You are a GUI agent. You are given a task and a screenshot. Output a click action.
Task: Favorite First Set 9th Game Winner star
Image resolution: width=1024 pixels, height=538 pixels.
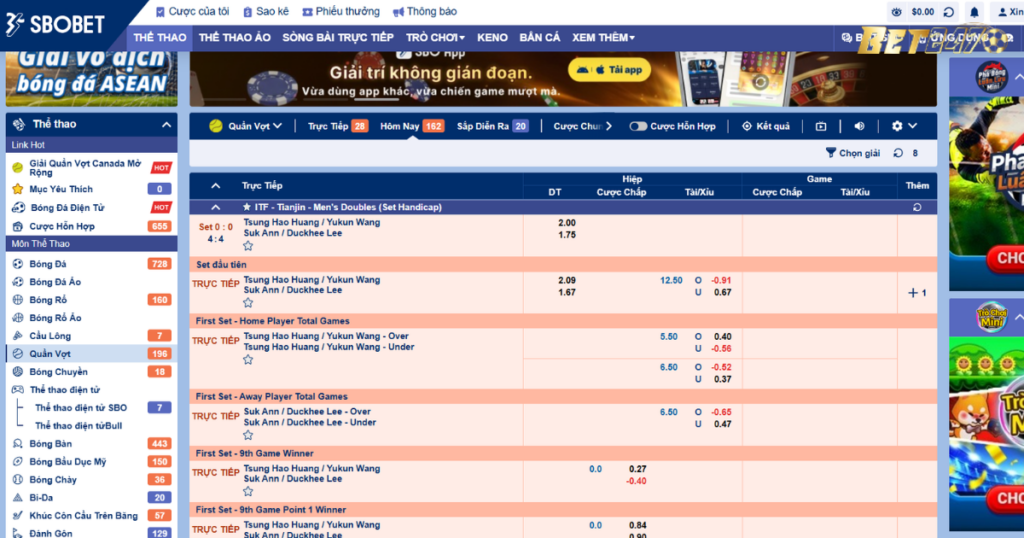(248, 492)
